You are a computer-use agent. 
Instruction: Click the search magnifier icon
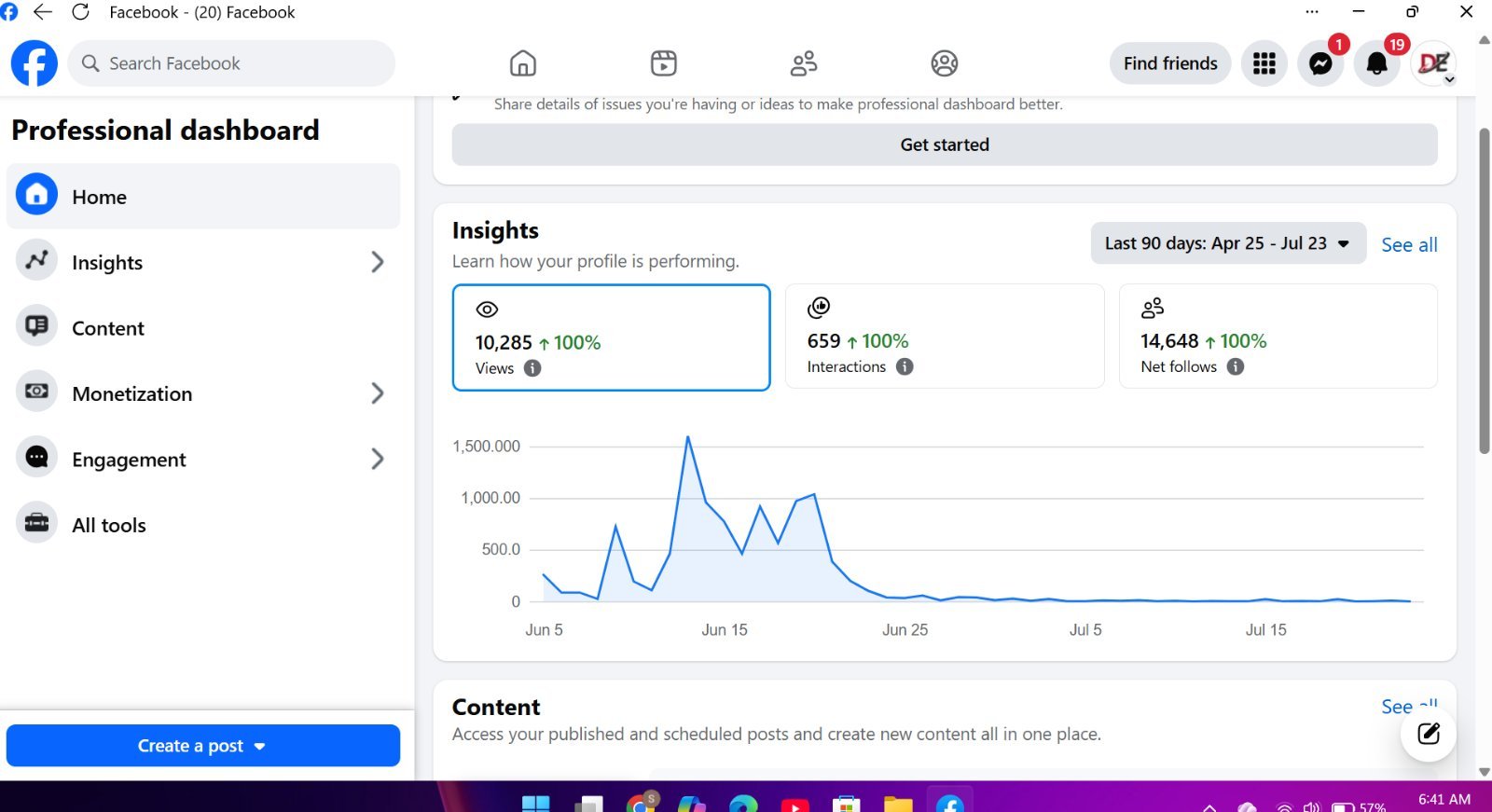(90, 63)
